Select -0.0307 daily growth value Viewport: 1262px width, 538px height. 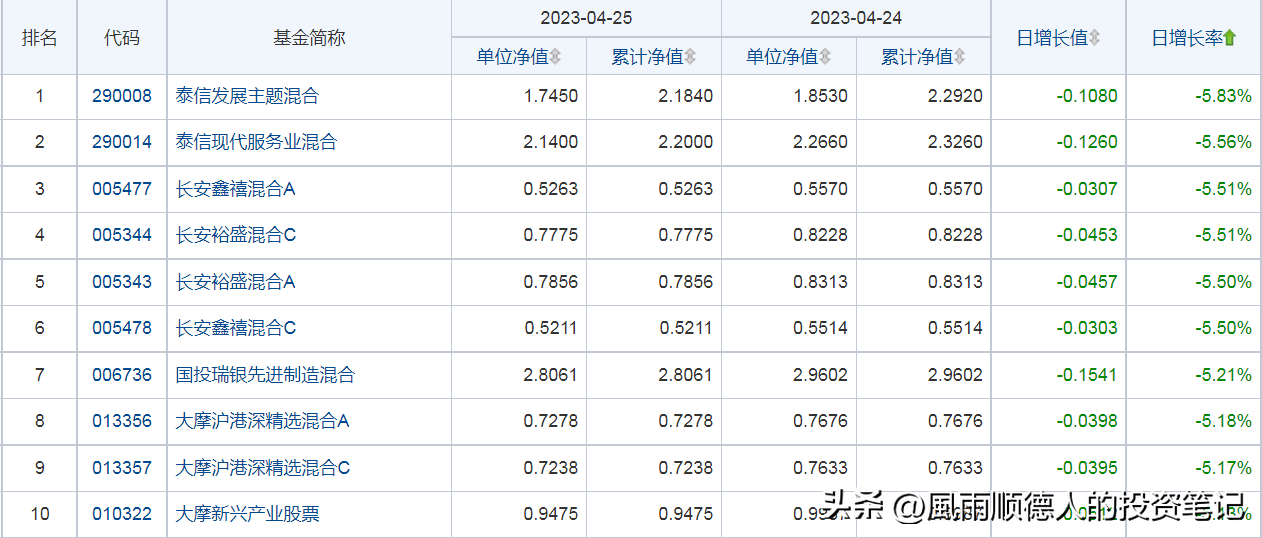[1087, 189]
